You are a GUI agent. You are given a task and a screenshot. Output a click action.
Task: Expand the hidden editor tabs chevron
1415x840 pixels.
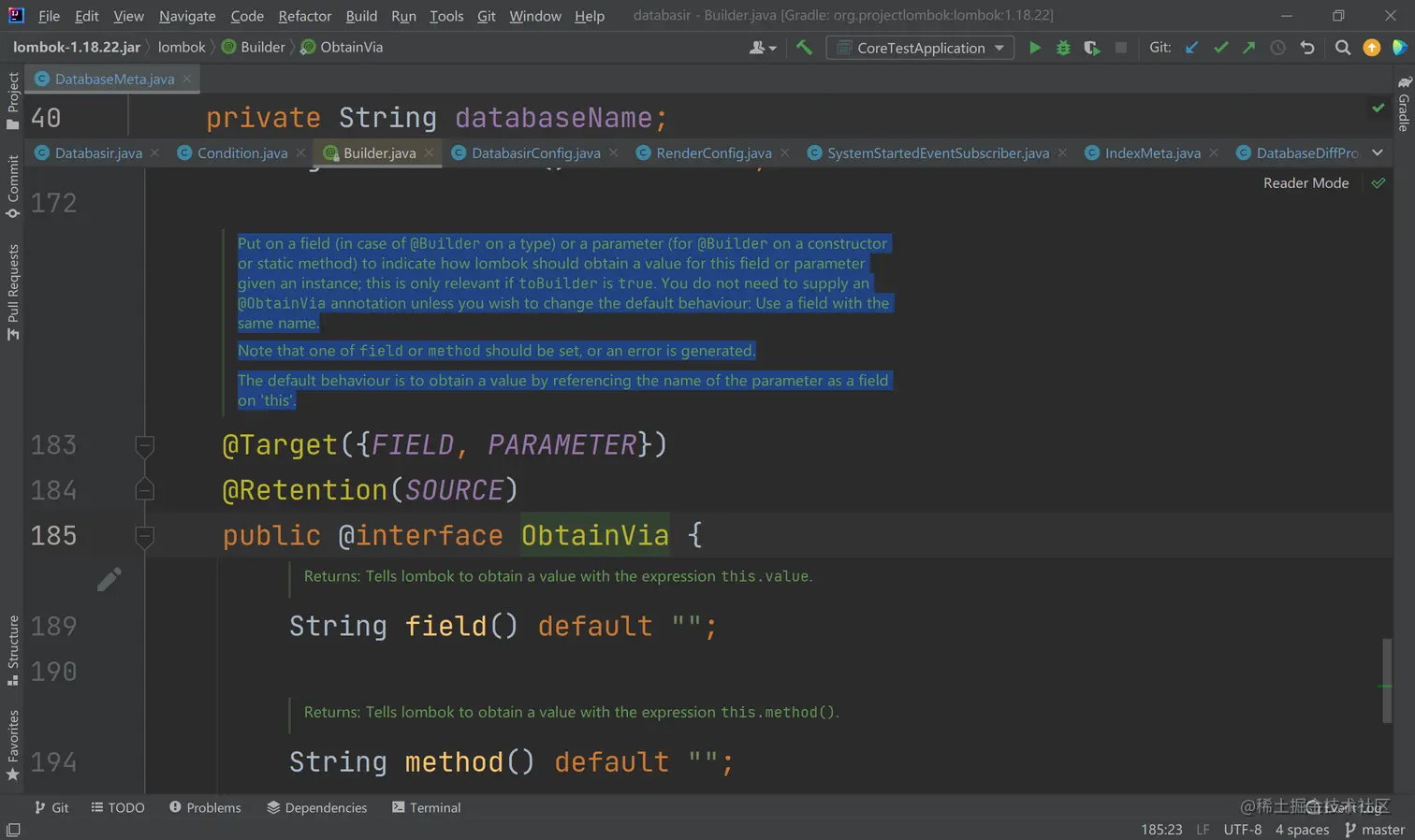pyautogui.click(x=1377, y=152)
